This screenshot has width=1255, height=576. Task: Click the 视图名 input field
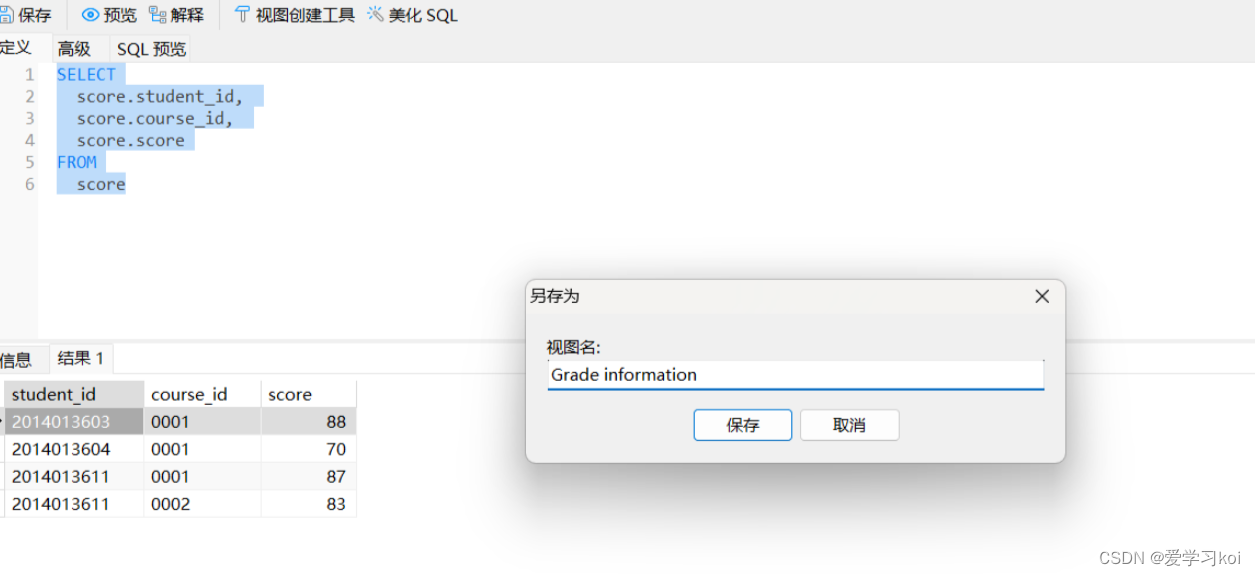796,375
